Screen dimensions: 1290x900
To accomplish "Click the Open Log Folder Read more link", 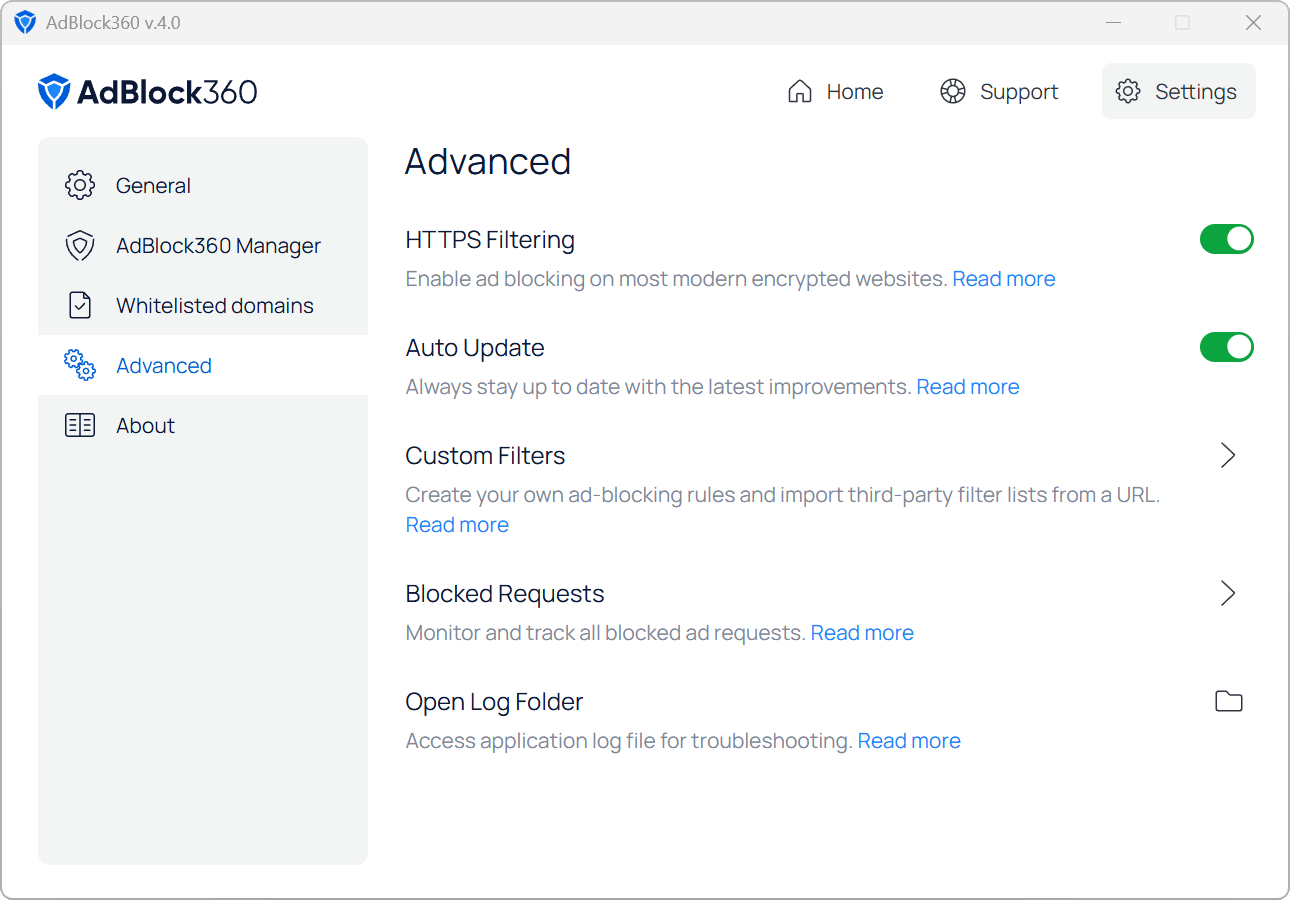I will pos(908,741).
